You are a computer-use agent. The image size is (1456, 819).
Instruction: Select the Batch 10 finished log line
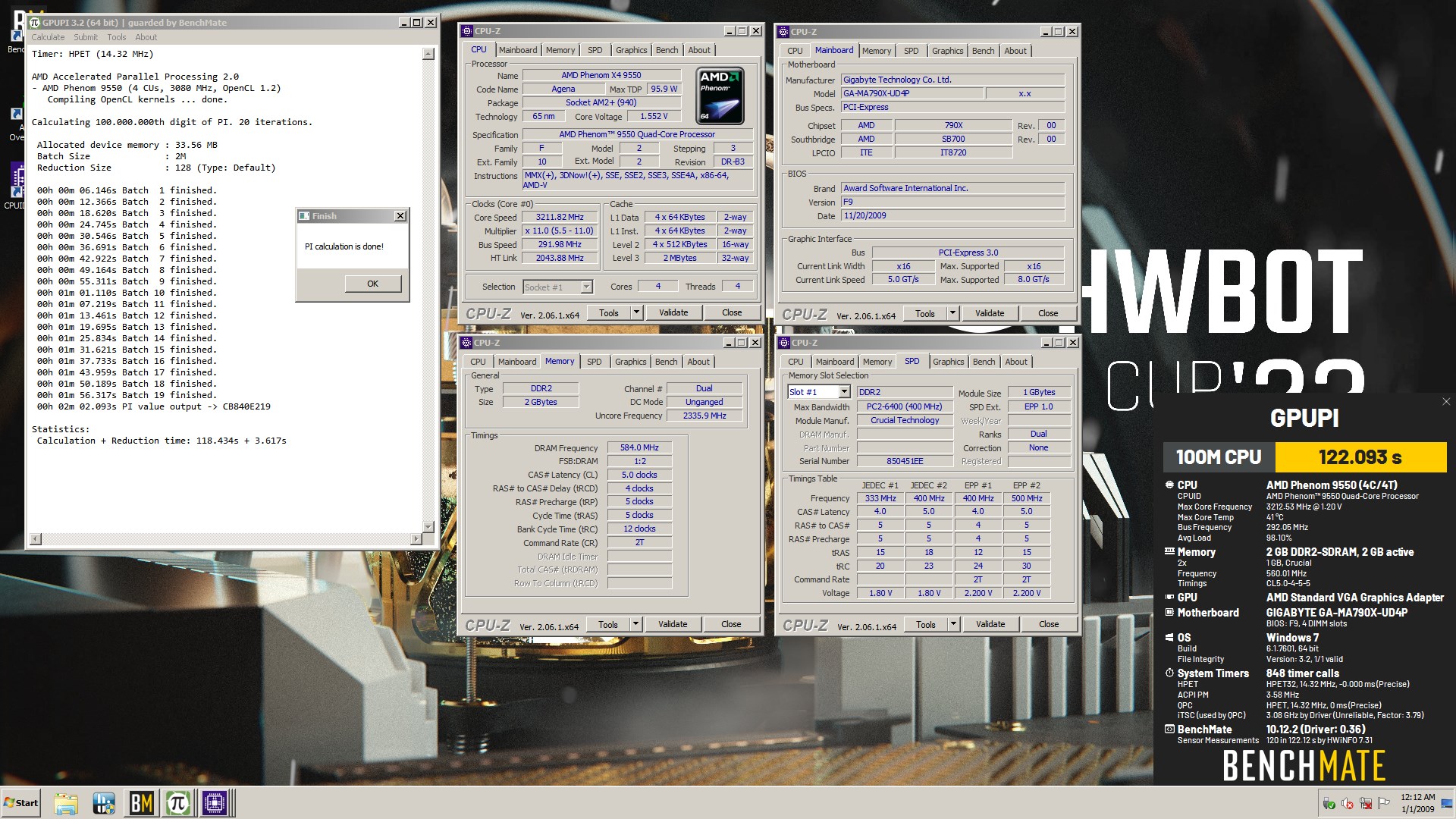pos(127,293)
